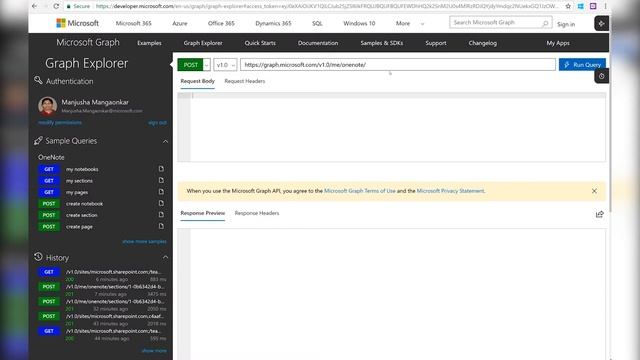640x360 pixels.
Task: Click the Sample Queries rocket icon
Action: (x=38, y=141)
